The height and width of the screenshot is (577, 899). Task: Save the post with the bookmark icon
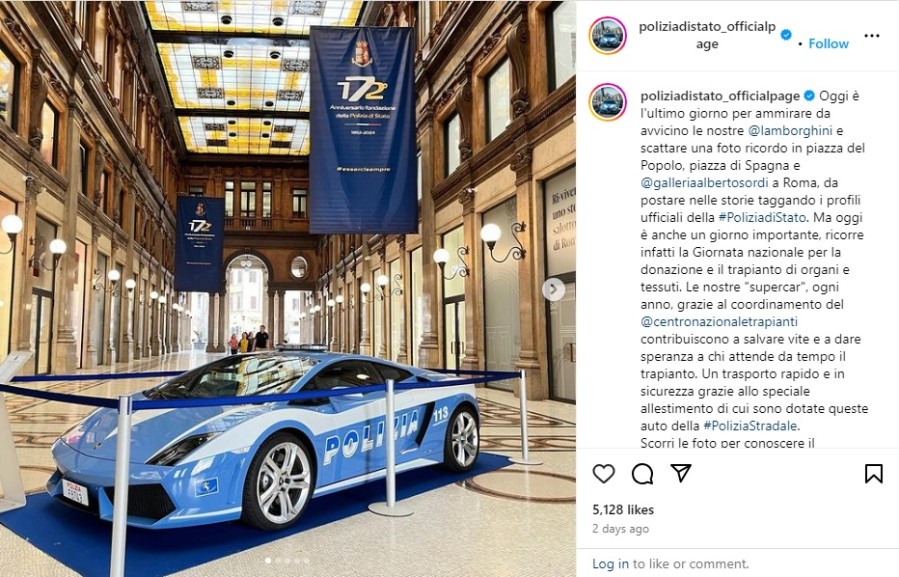coord(873,474)
